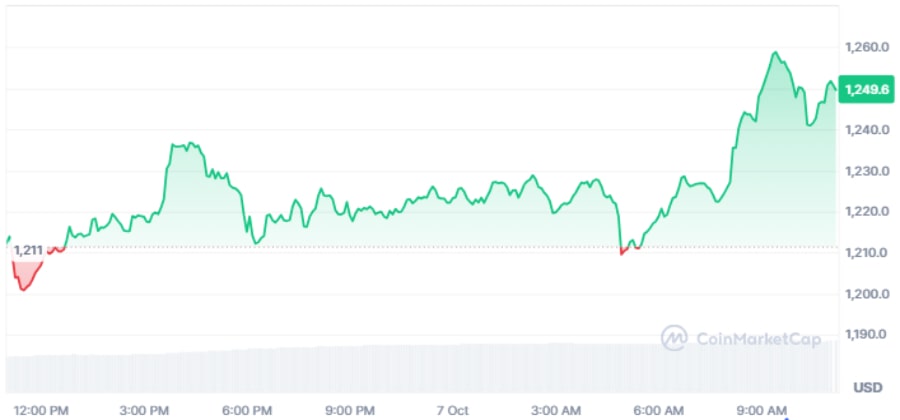Select the 1,220.0 y-axis value
Viewport: 900px width, 420px height.
click(867, 212)
